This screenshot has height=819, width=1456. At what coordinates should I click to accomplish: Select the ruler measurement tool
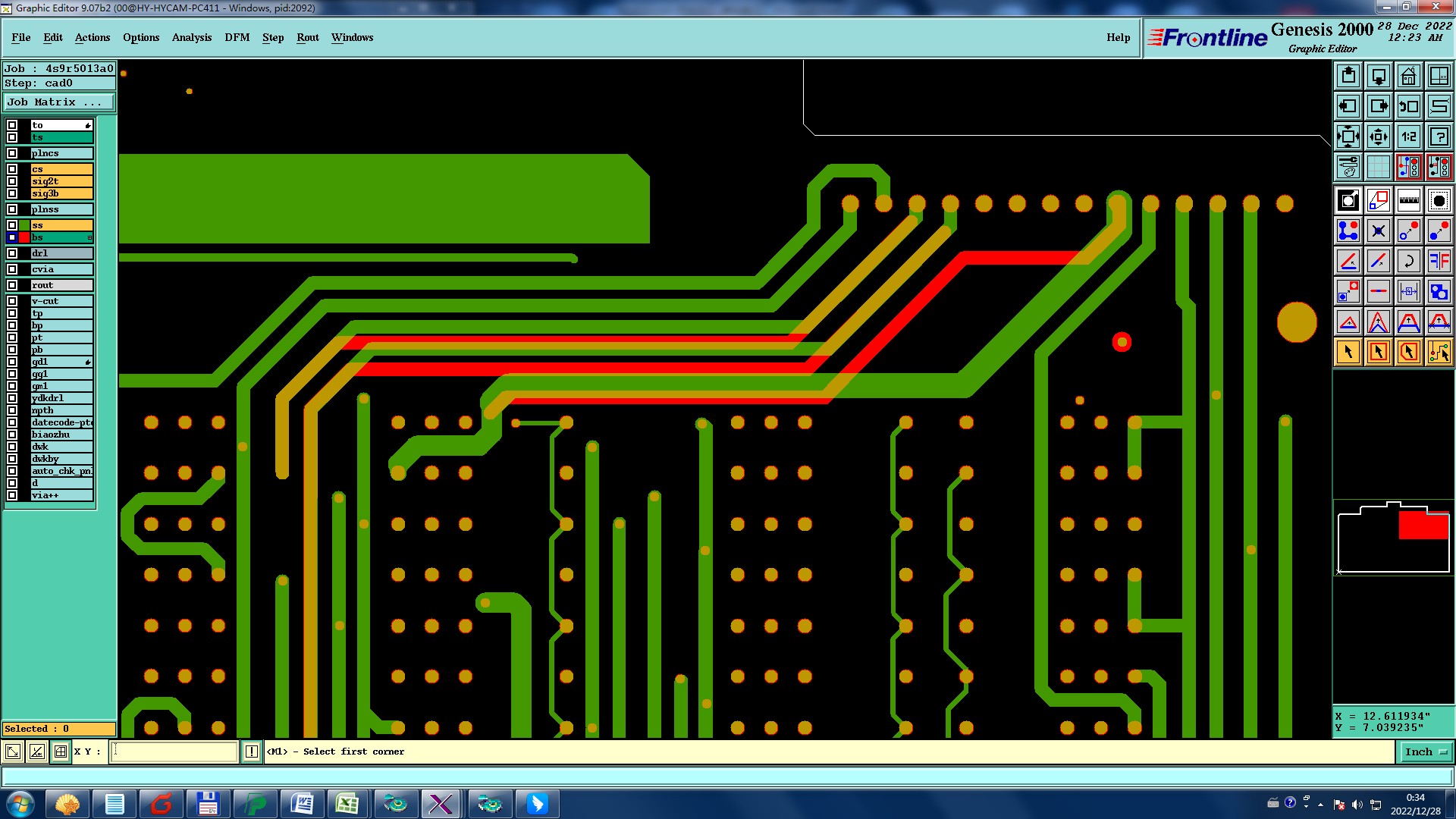[x=1408, y=200]
